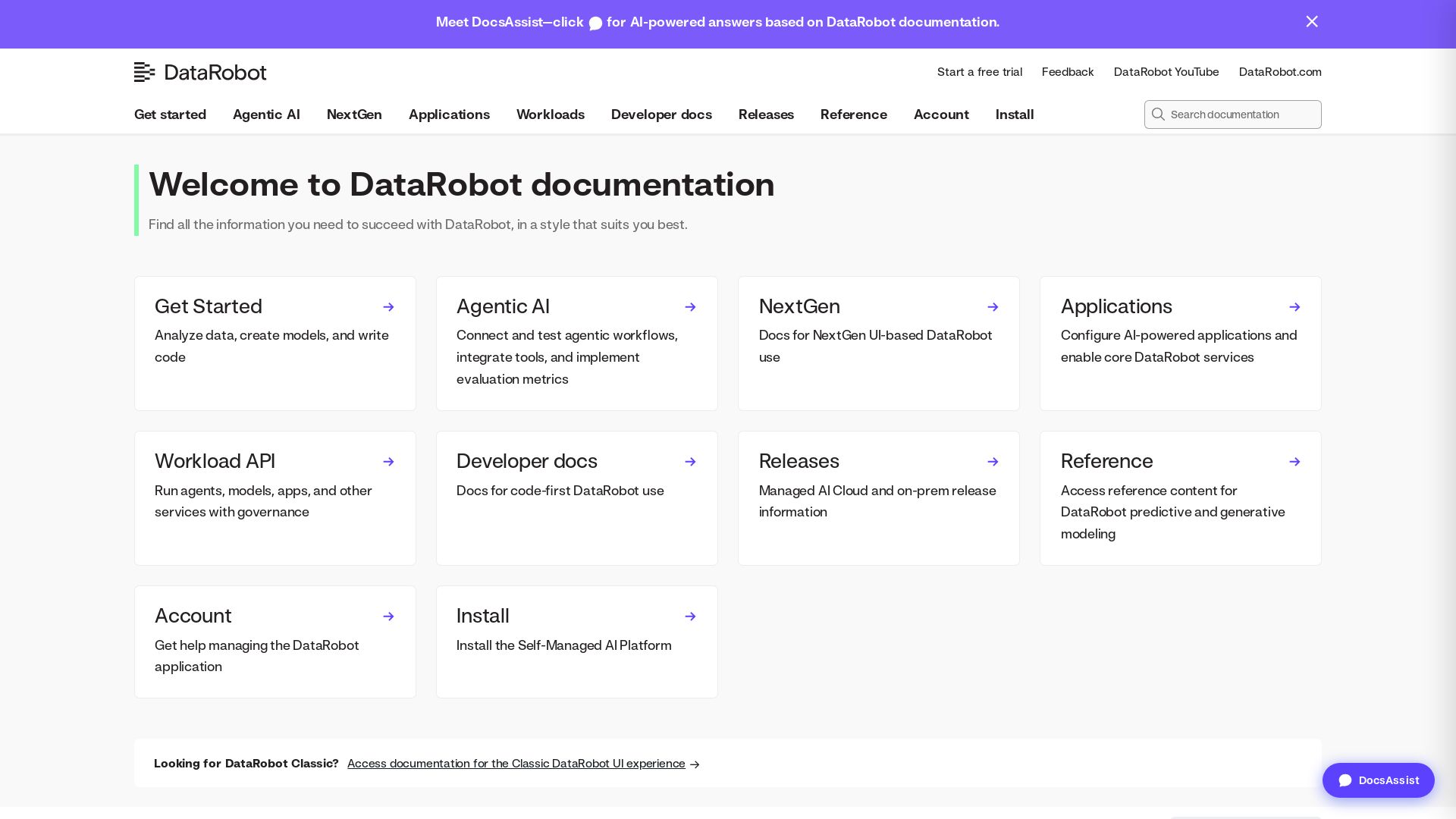Click arrow icon on Reference card
The height and width of the screenshot is (819, 1456).
[x=1294, y=462]
